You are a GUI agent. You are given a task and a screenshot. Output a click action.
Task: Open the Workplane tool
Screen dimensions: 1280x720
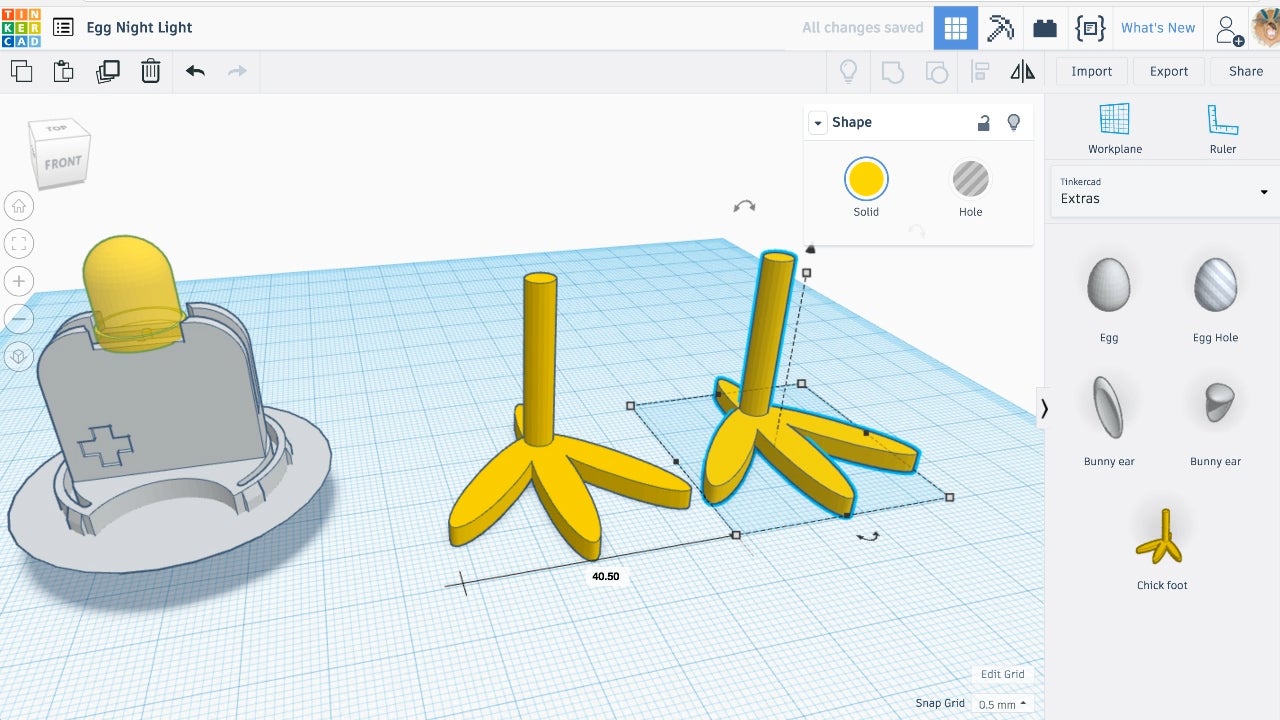1114,129
